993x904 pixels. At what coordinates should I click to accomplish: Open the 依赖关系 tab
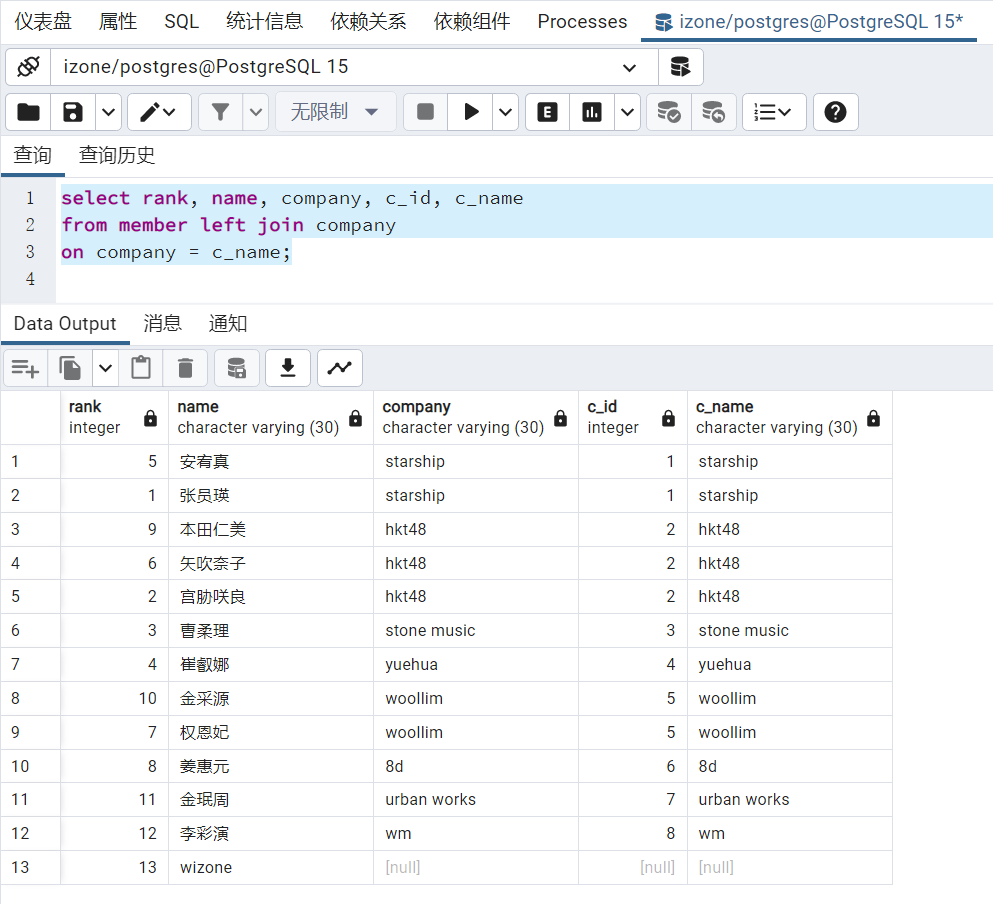(x=368, y=22)
